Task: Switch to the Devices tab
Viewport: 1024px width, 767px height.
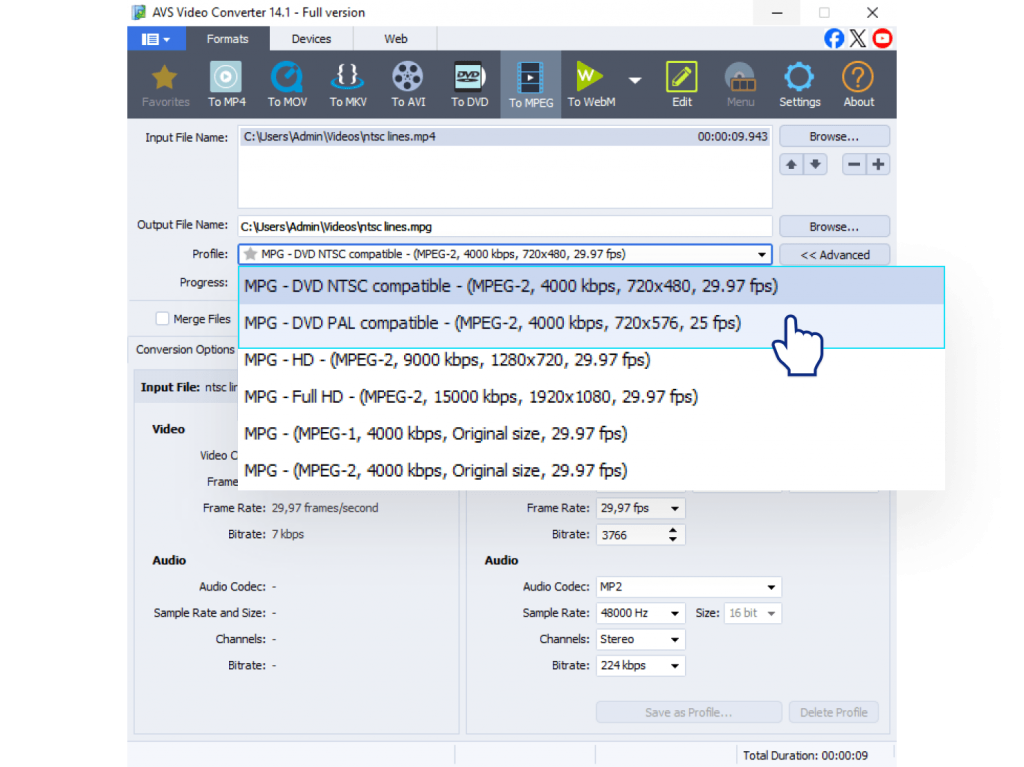Action: (311, 39)
